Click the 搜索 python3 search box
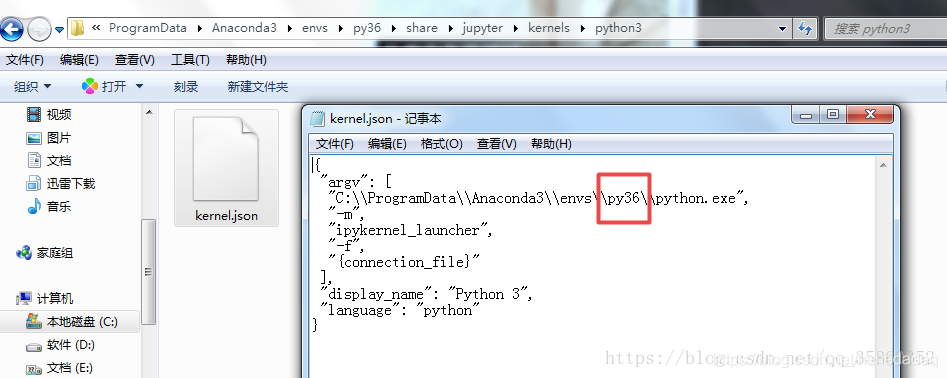The width and height of the screenshot is (947, 378). click(x=885, y=28)
